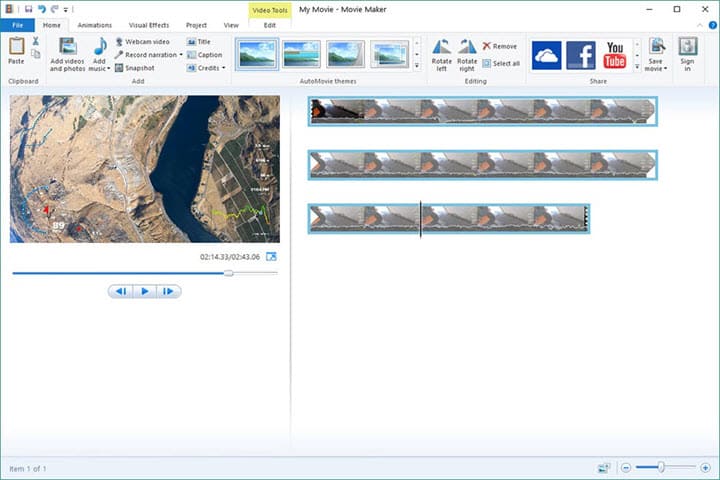Rotate the clip right
This screenshot has height=480, width=720.
[467, 54]
